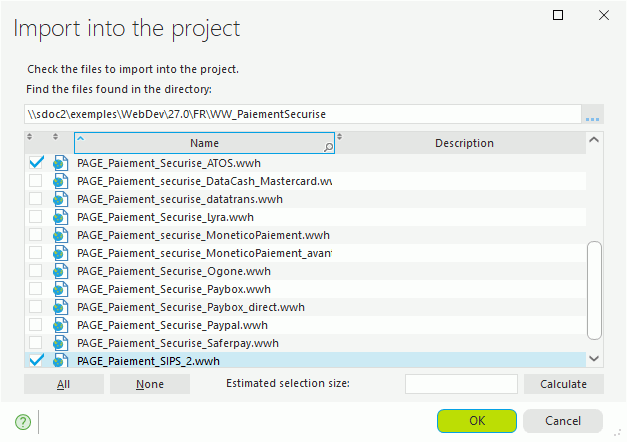Sort by the Description column header
Viewport: 627px width, 442px height.
tap(464, 143)
